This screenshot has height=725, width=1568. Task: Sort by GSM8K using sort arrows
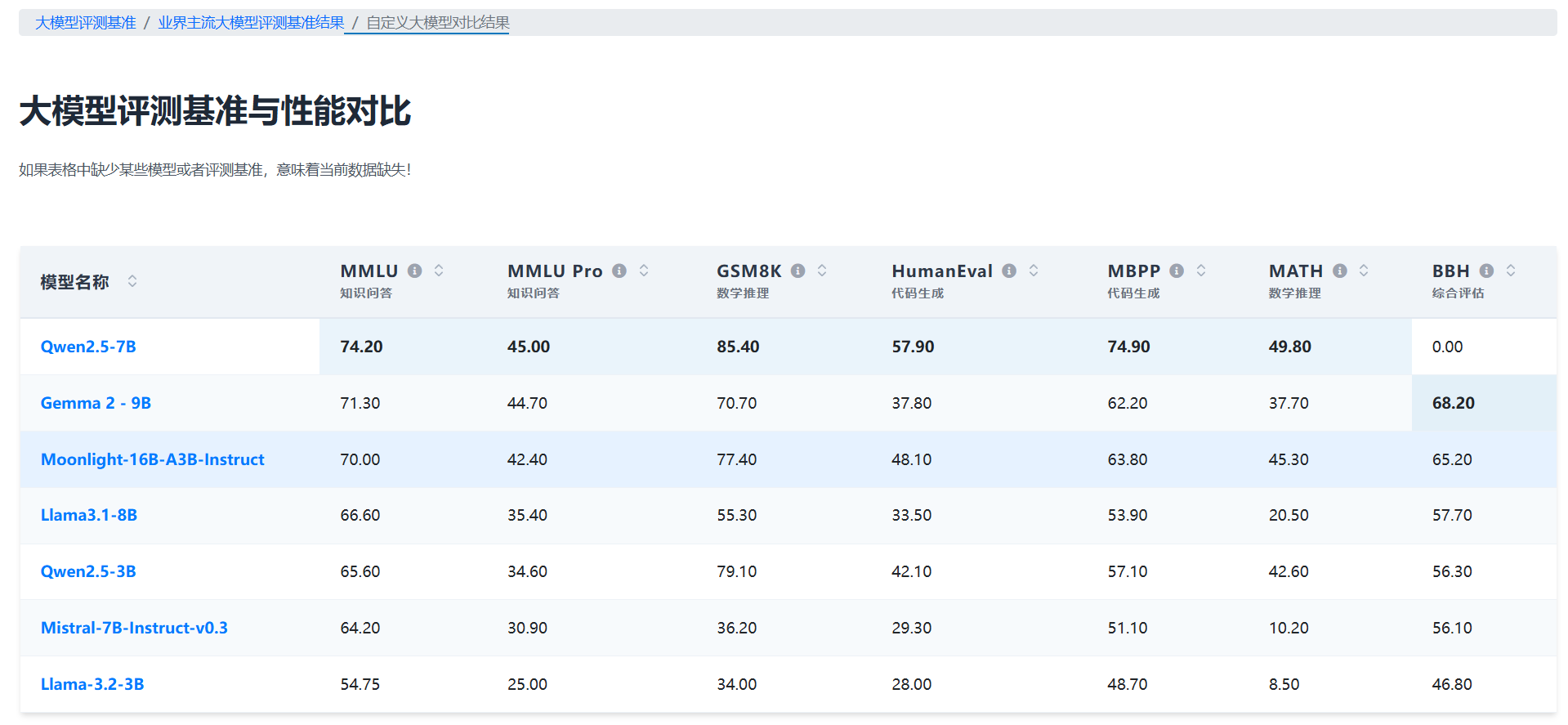pyautogui.click(x=822, y=271)
